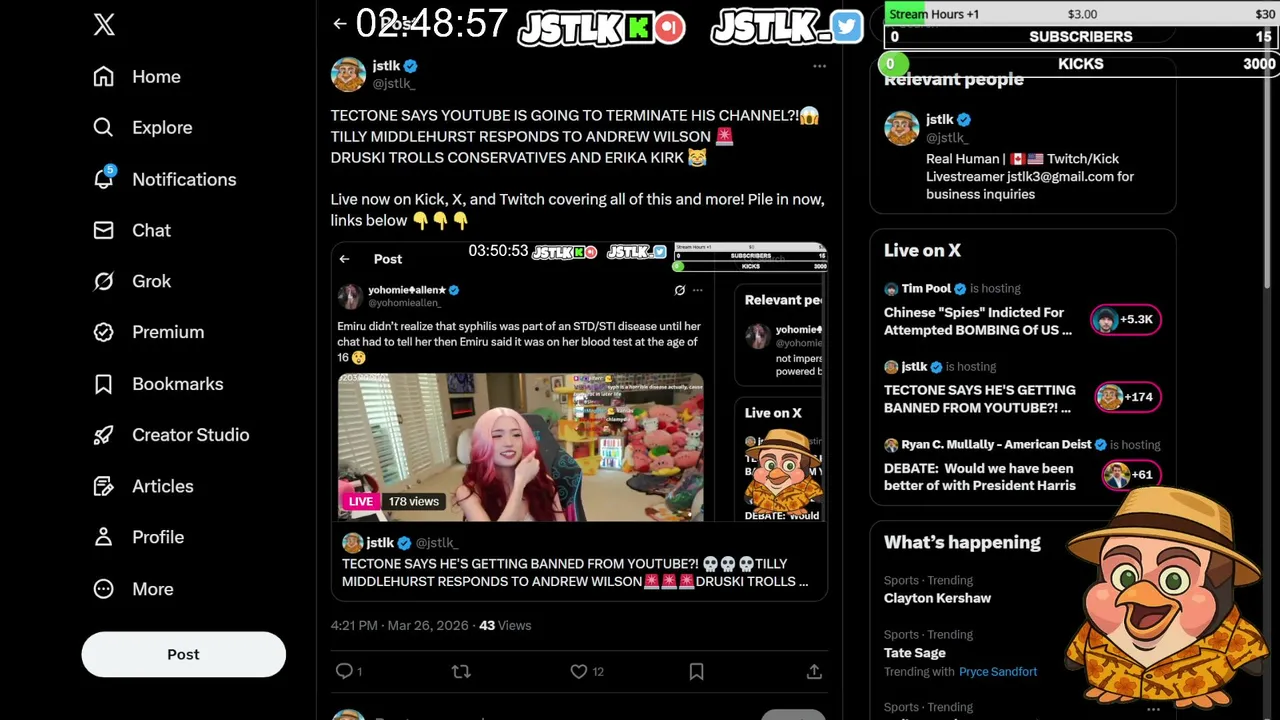Click the Articles icon
The height and width of the screenshot is (720, 1280).
[104, 486]
